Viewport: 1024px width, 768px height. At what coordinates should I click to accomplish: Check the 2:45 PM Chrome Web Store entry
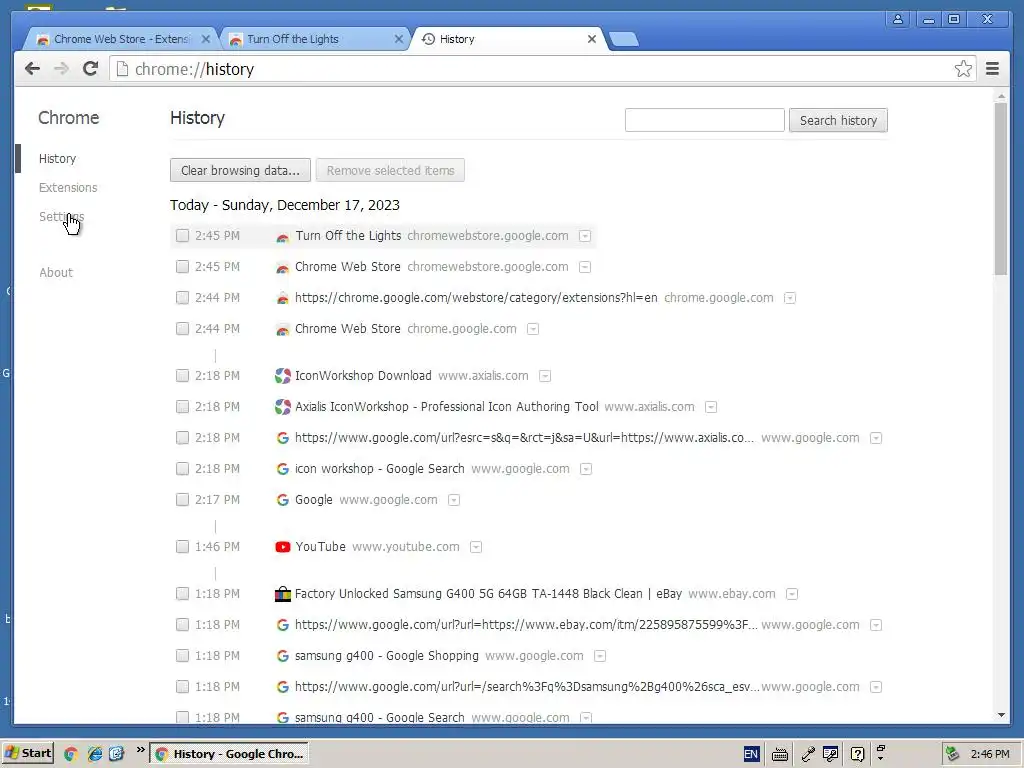(182, 266)
